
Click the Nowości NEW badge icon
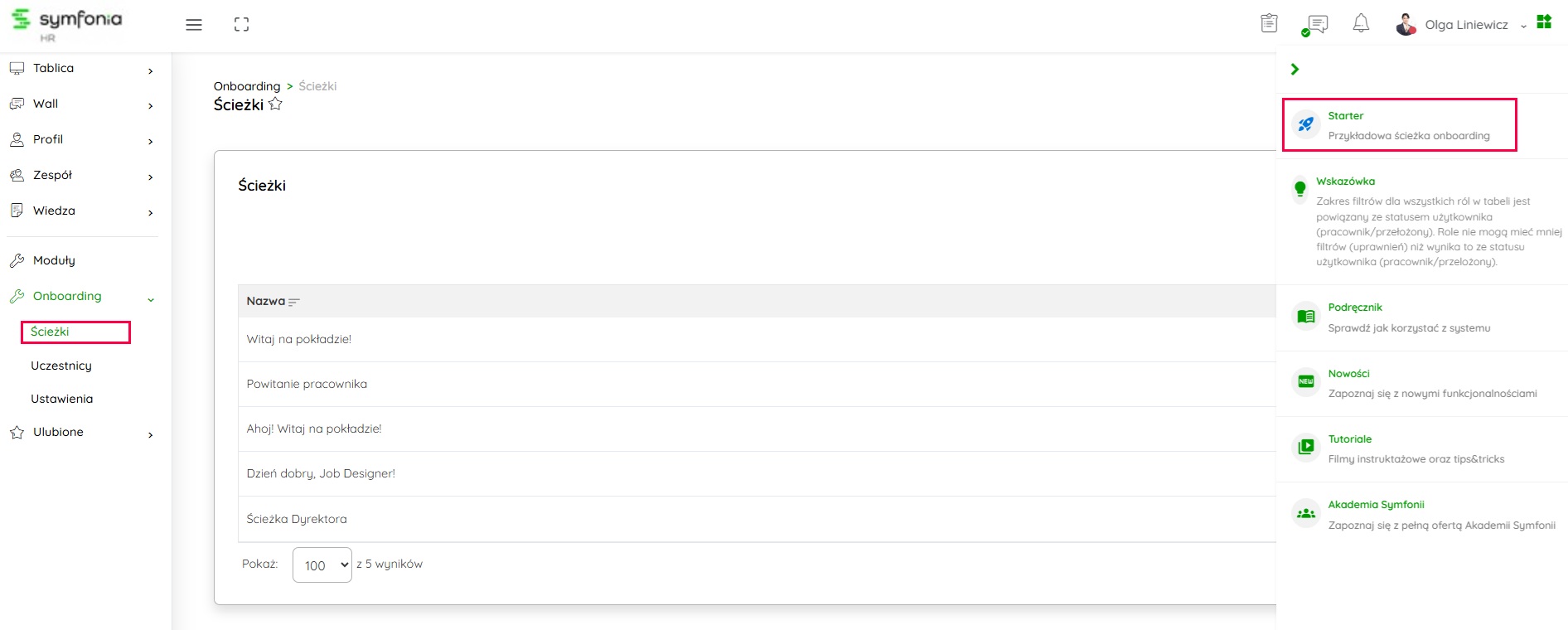1305,381
